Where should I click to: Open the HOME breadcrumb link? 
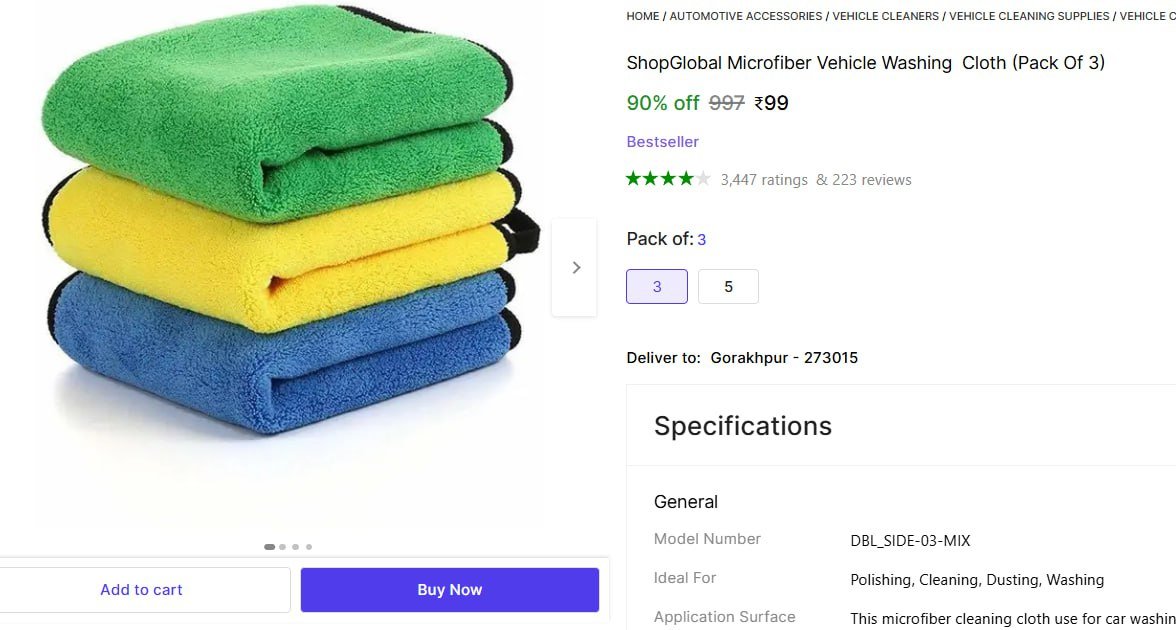(x=643, y=16)
